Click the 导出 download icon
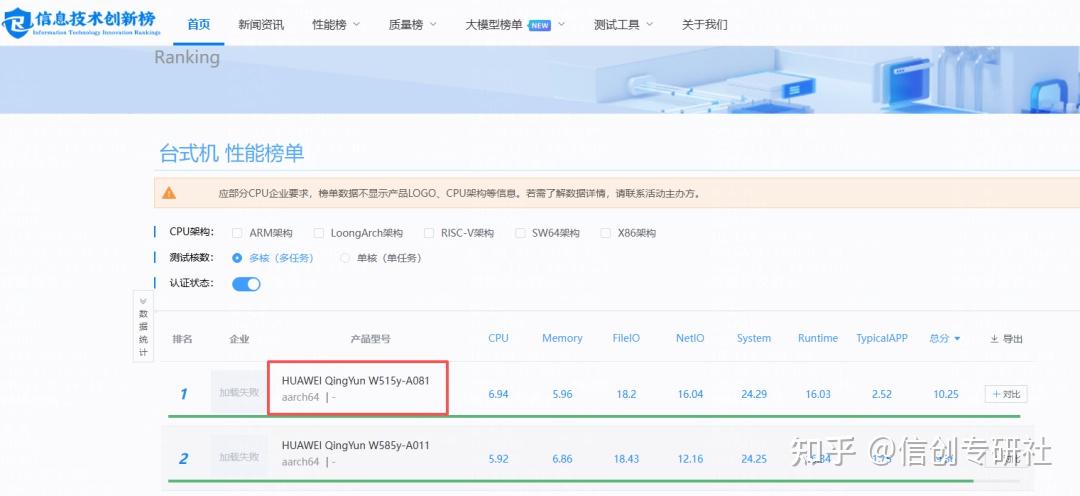Viewport: 1080px width, 496px height. click(x=994, y=338)
